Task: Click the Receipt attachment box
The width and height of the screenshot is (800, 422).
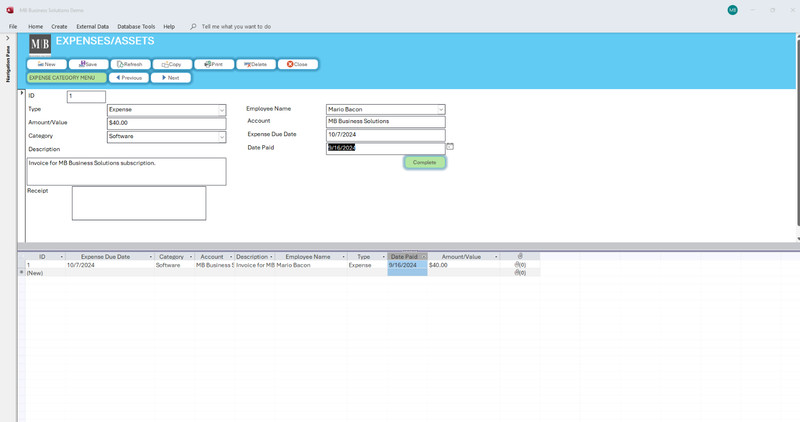Action: 139,203
